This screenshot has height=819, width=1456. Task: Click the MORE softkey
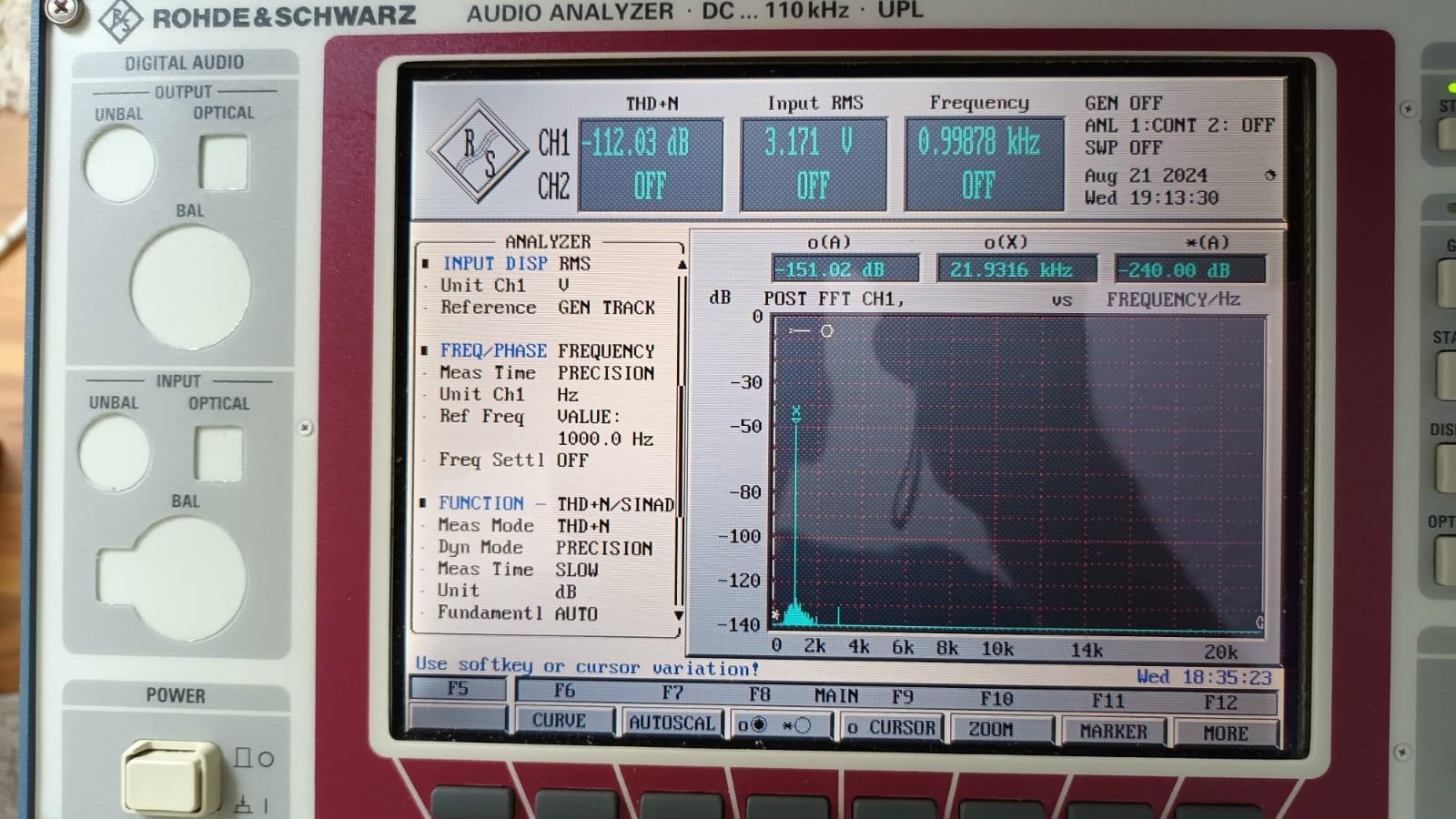1225,733
